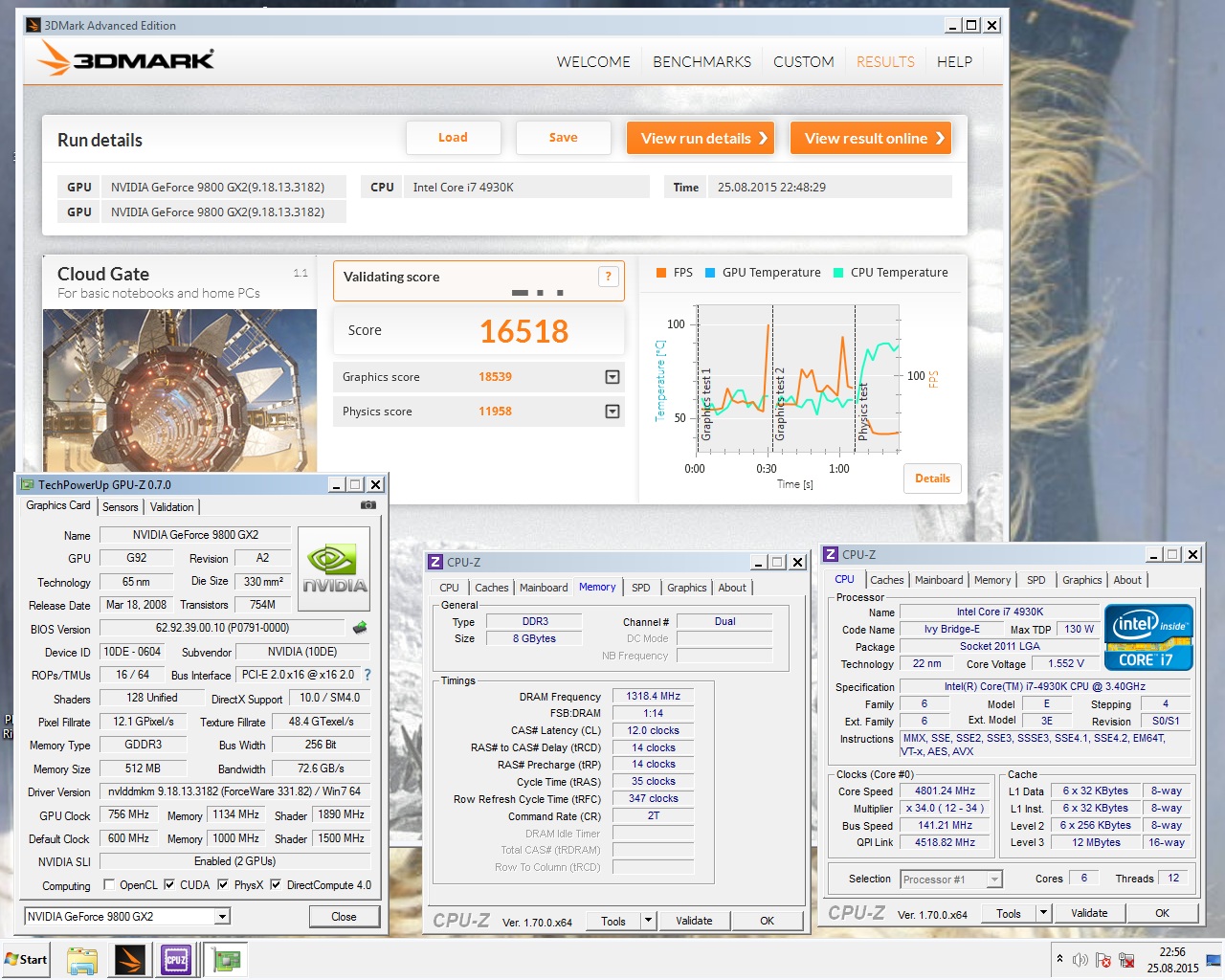Click the GPU-Z taskbar icon

click(227, 960)
